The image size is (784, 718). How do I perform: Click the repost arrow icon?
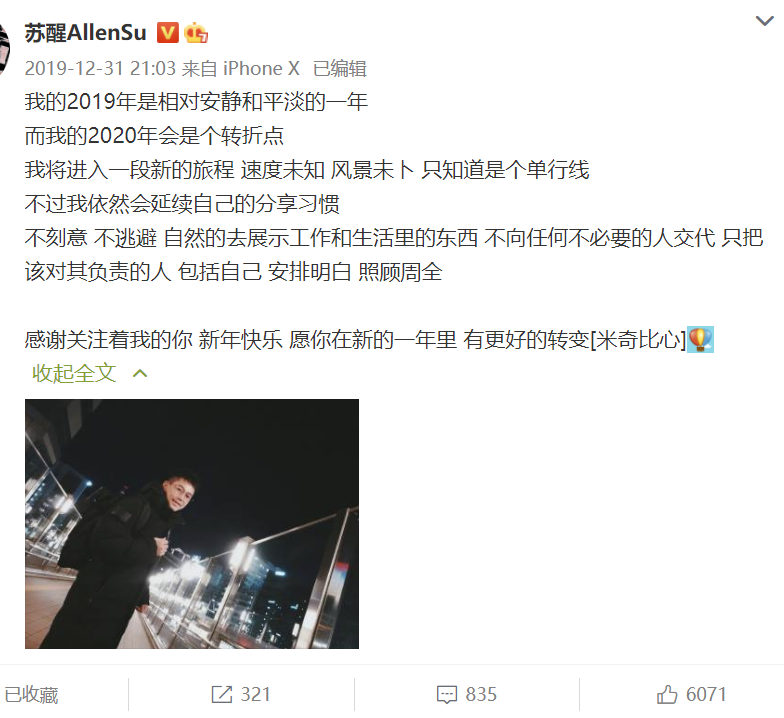[x=222, y=694]
